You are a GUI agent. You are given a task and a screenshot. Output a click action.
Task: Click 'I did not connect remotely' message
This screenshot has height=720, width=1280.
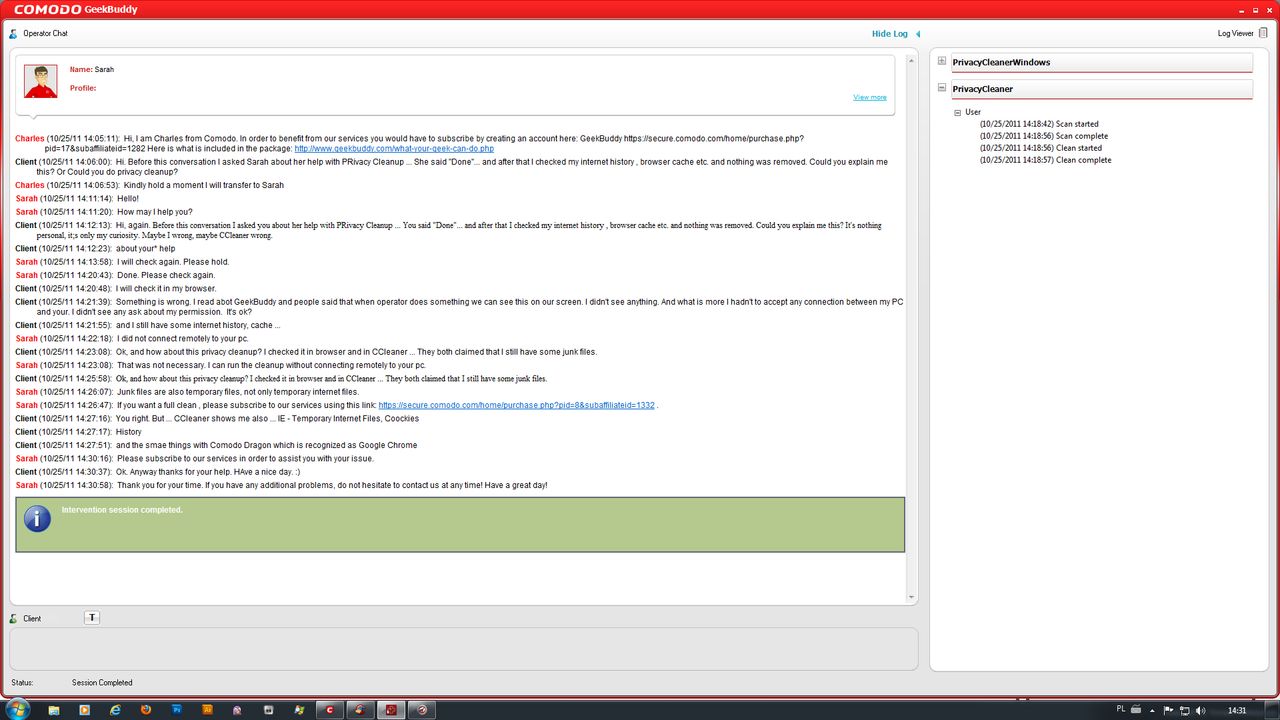[x=183, y=339]
